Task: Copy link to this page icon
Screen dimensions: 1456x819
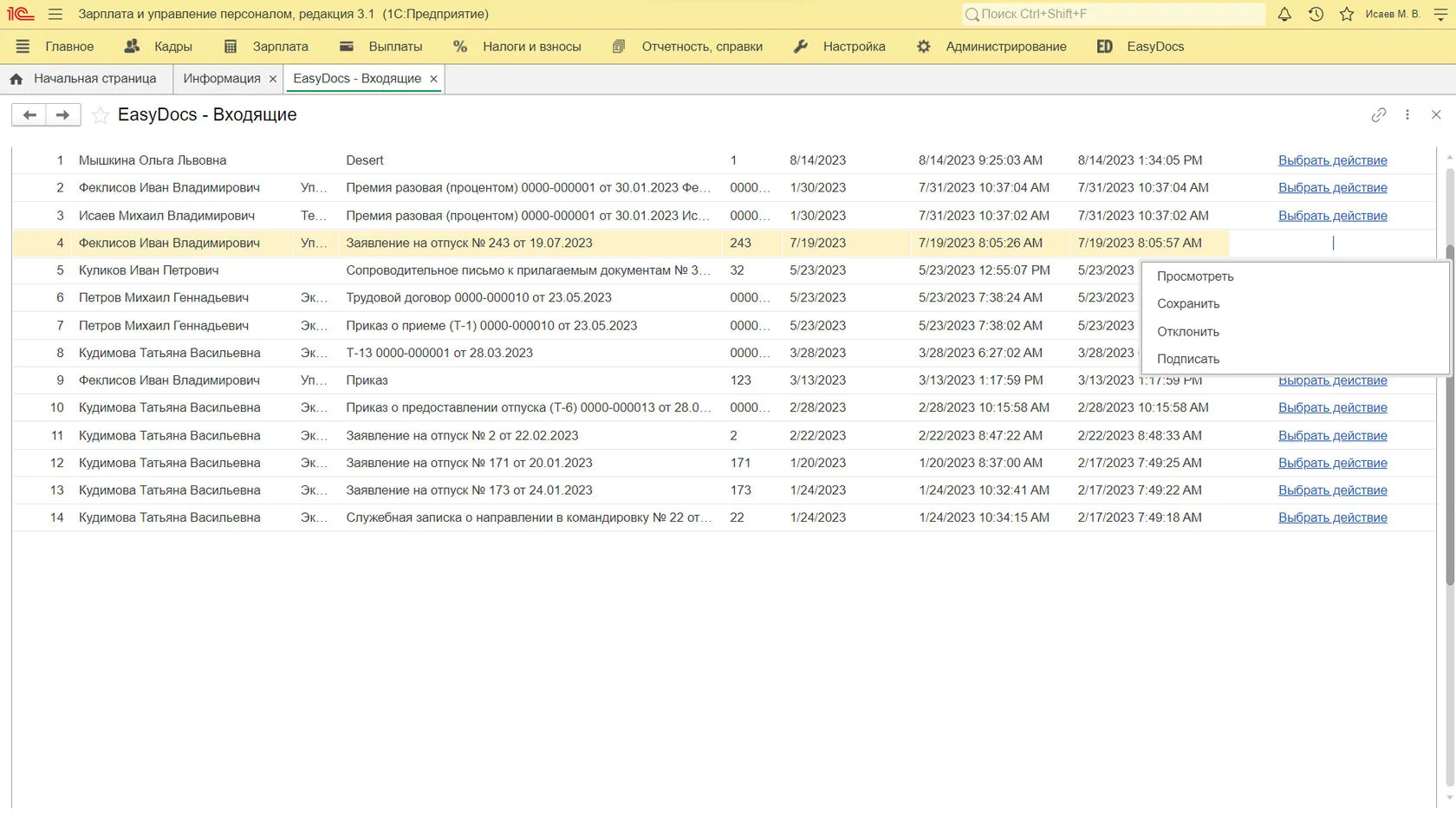Action: pos(1378,114)
